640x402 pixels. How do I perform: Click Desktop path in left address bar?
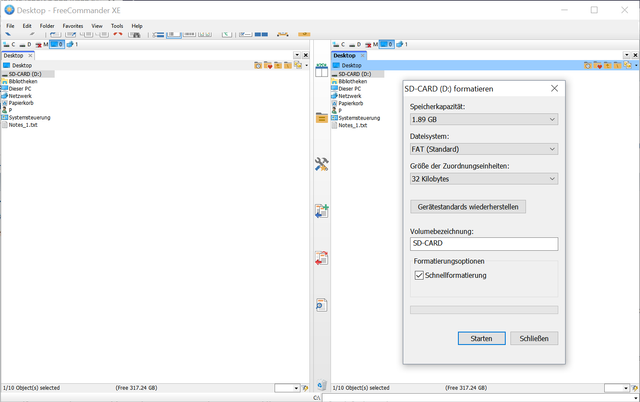pos(22,65)
